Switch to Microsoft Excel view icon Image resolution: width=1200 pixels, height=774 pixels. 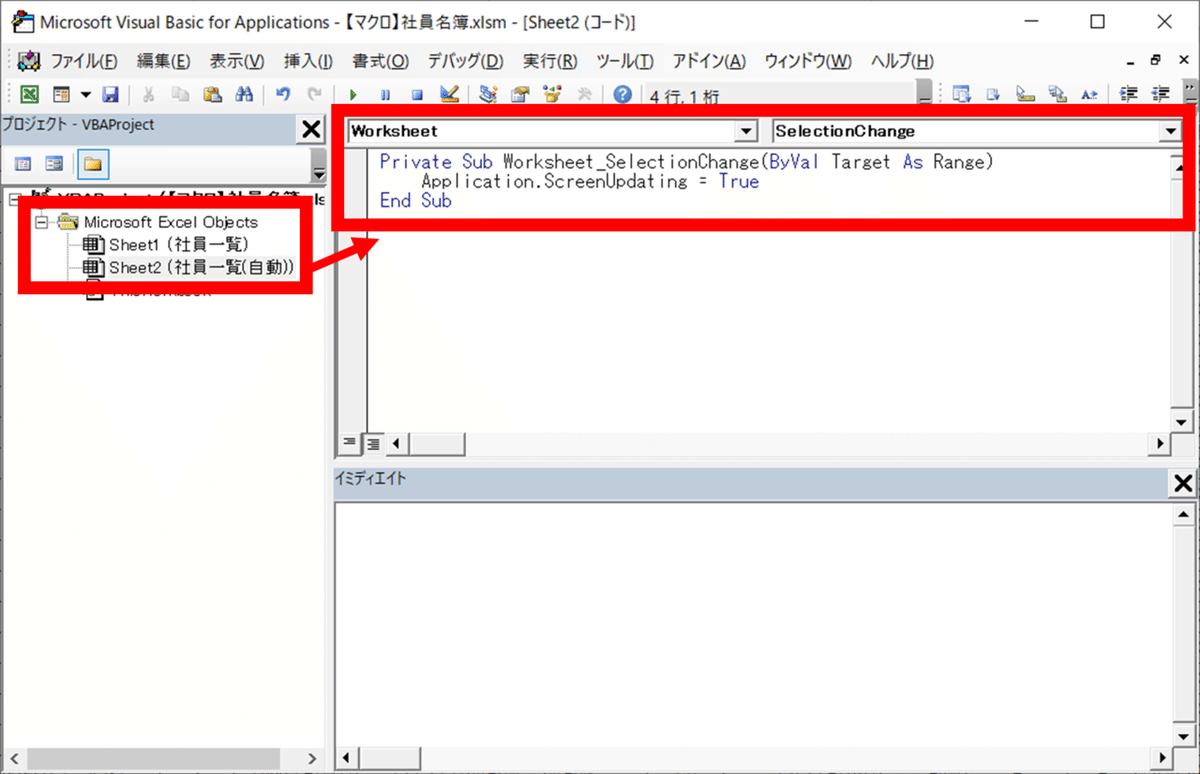(x=29, y=95)
